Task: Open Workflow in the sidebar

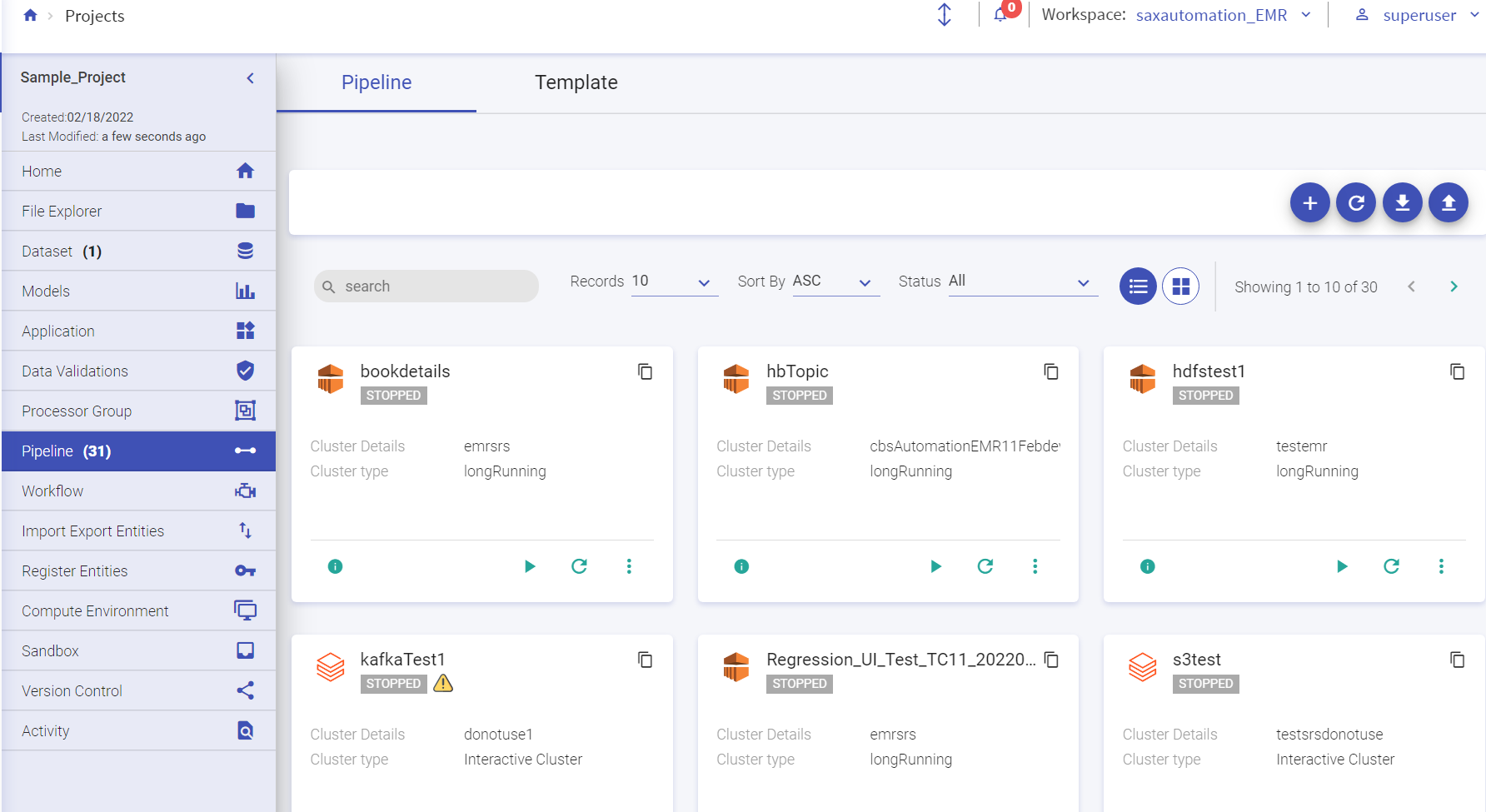Action: point(138,491)
